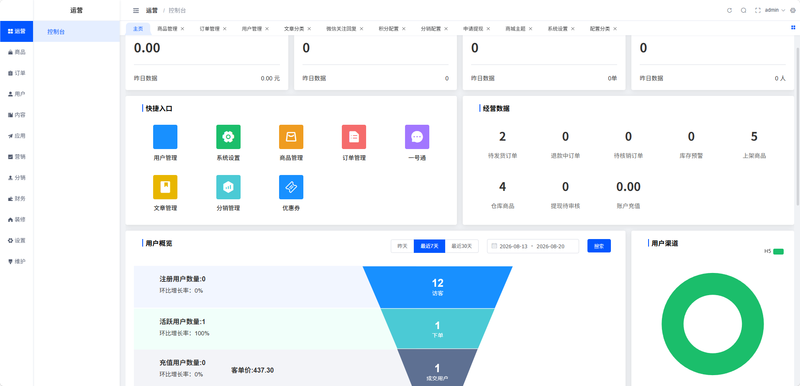Close the 商城主题 tab
800x386 pixels.
pyautogui.click(x=531, y=29)
